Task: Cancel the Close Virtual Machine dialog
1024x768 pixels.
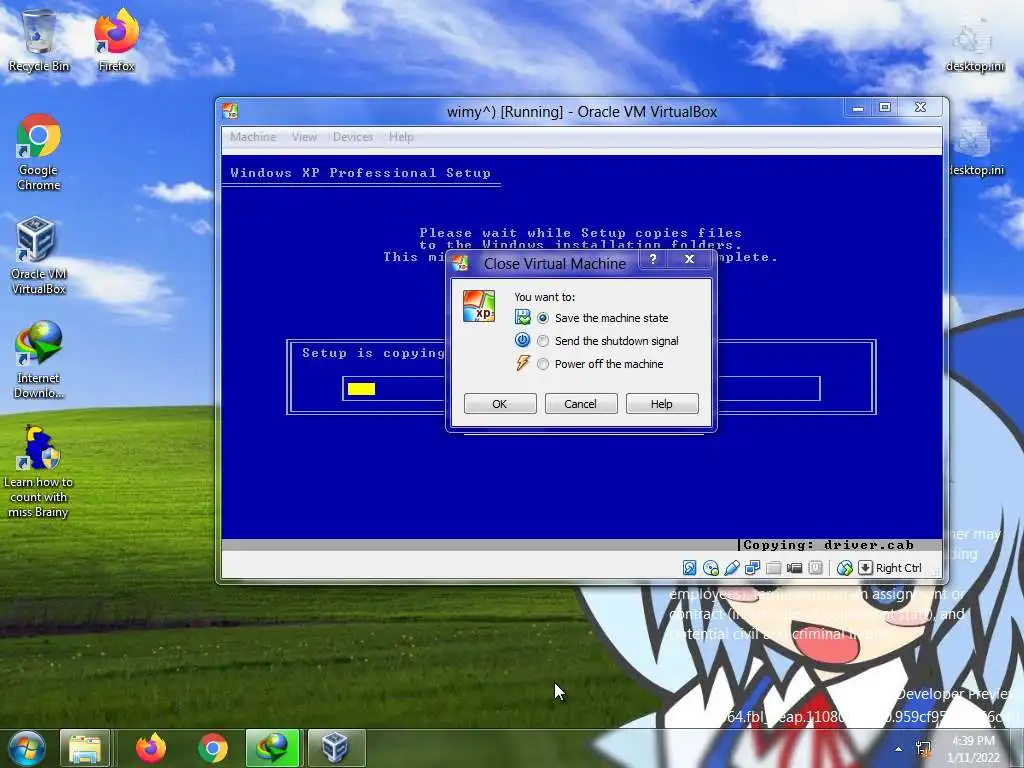Action: [x=581, y=404]
